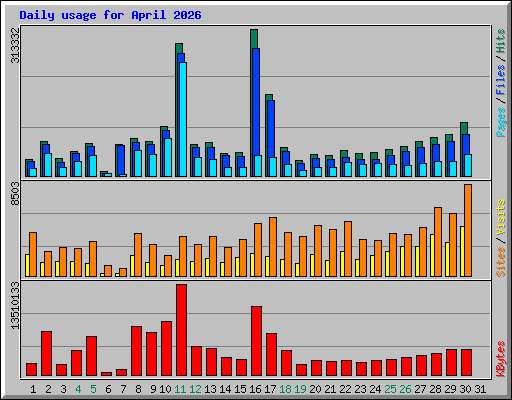Screen dimensions: 512x400
Task: Click the red KBytes bar for day 8
Action: click(x=136, y=351)
